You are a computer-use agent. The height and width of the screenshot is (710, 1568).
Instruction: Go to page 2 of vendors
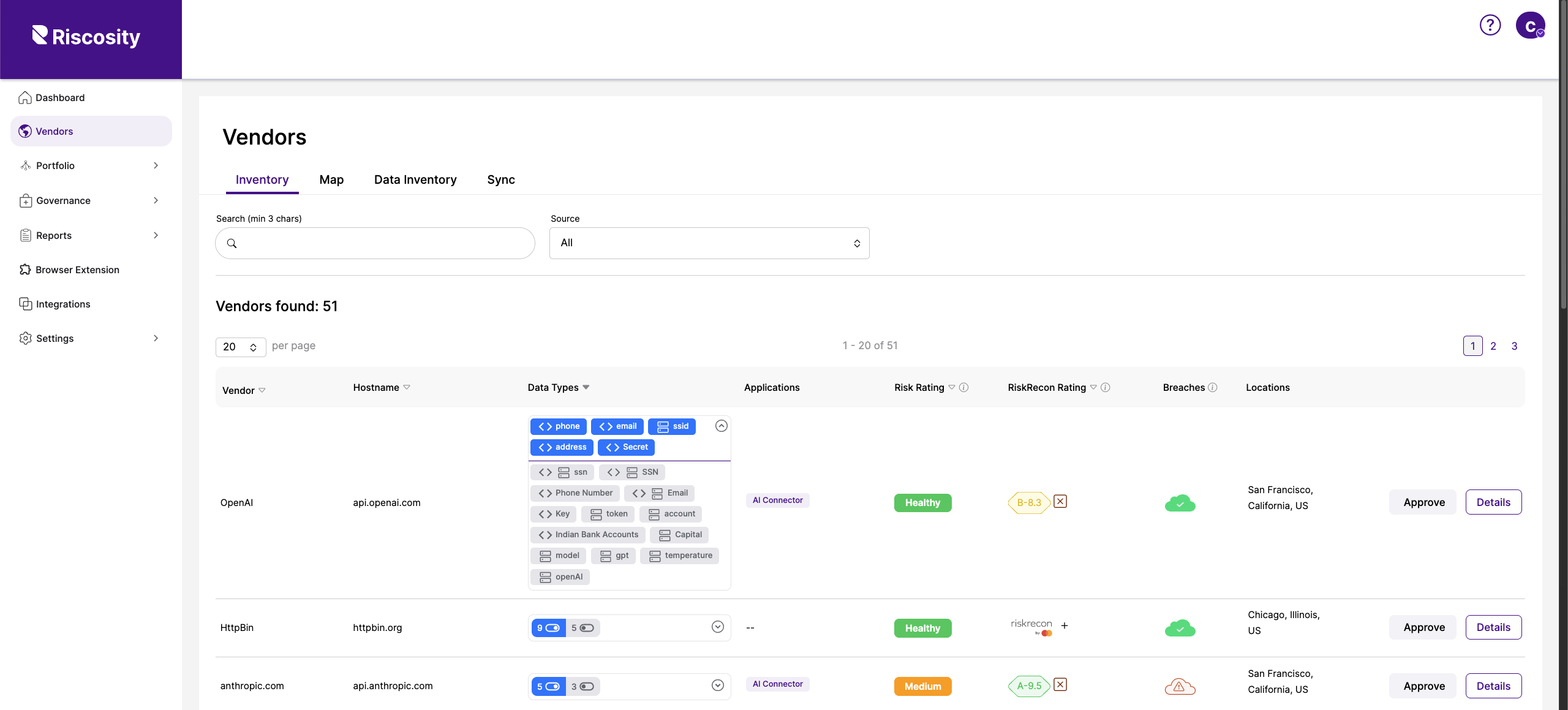1493,346
